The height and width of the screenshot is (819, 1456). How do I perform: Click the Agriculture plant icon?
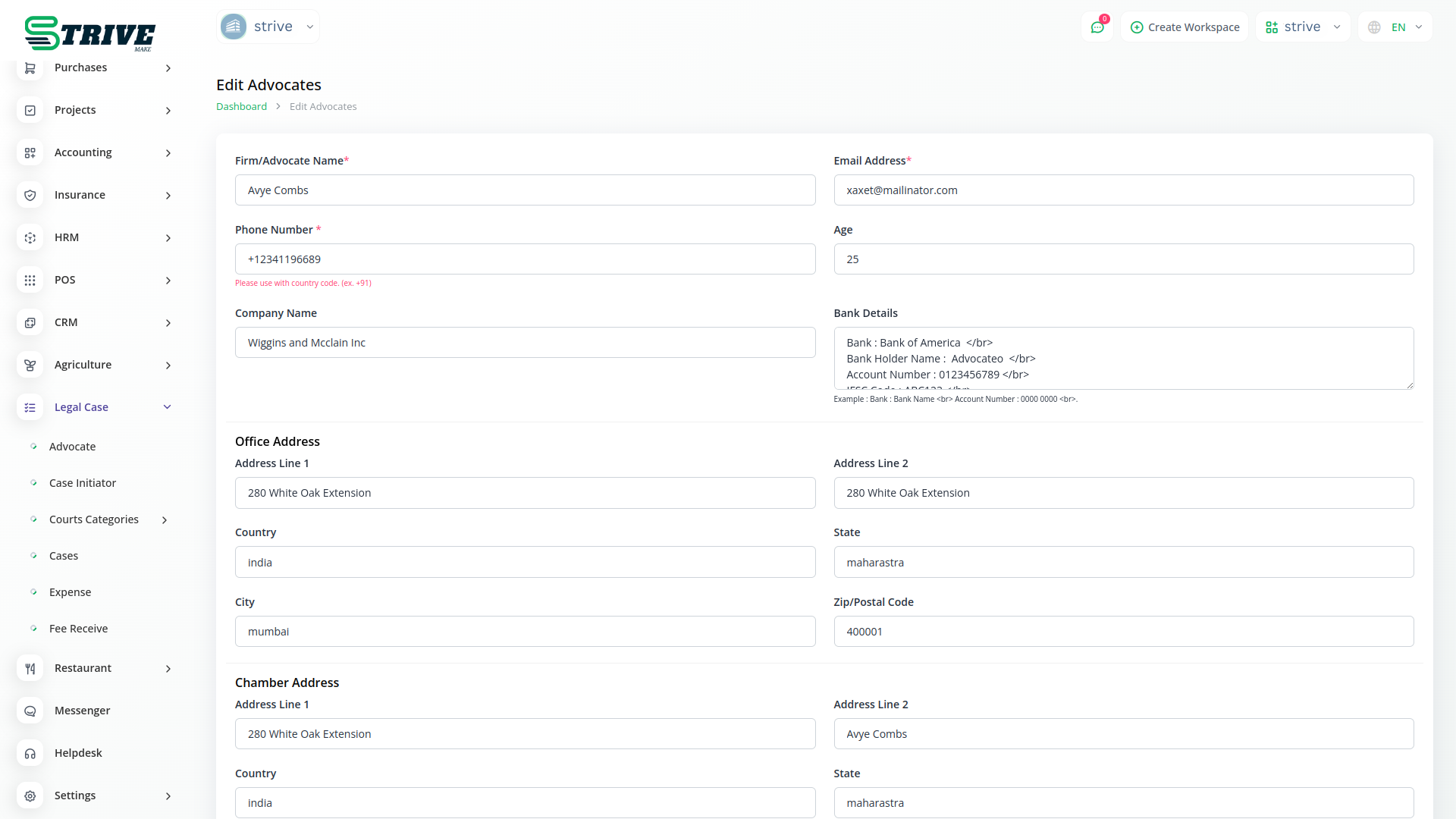pos(30,365)
